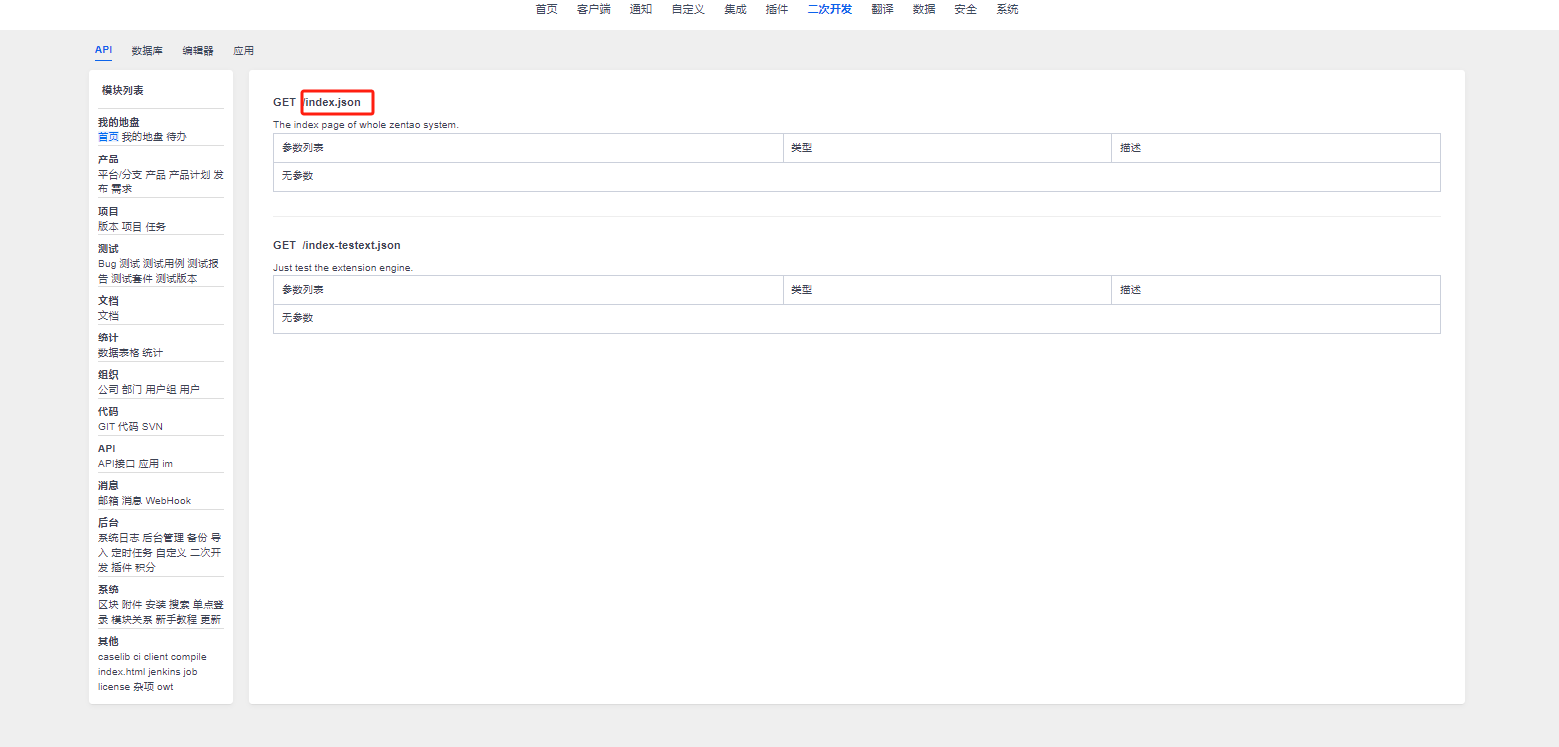Image resolution: width=1559 pixels, height=747 pixels.
Task: Select the 更新 module link
Action: tap(211, 619)
